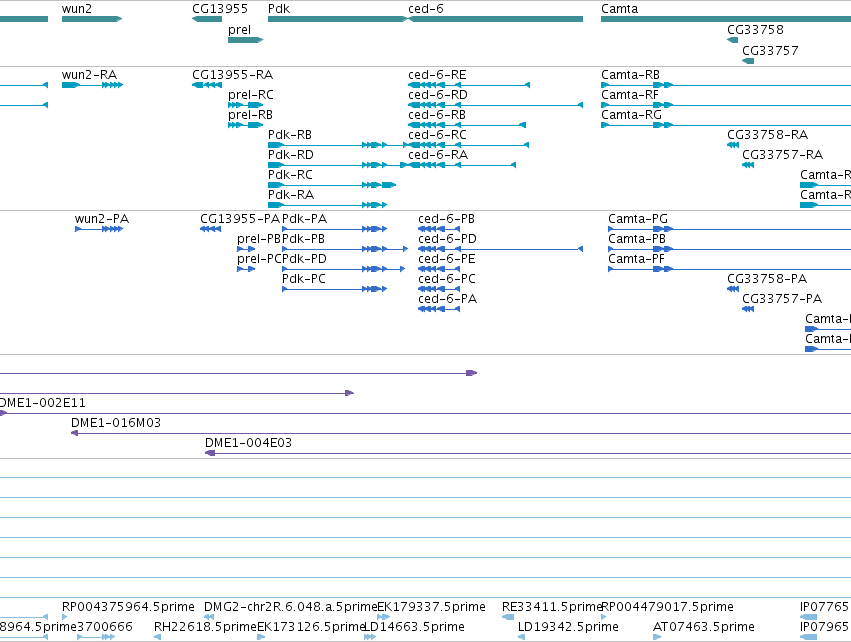Click the RH22618.5prime EST label
Viewport: 851px width, 642px height.
coord(205,627)
